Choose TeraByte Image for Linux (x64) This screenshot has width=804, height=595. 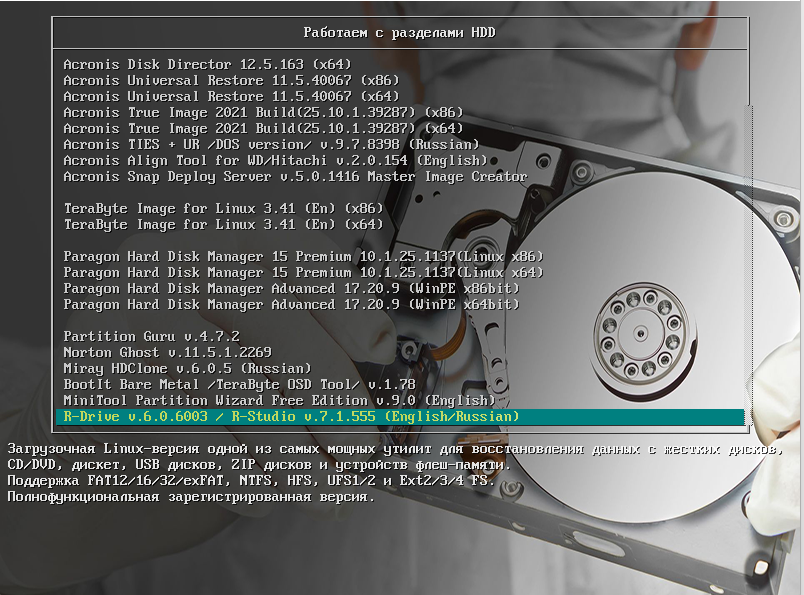(x=222, y=224)
